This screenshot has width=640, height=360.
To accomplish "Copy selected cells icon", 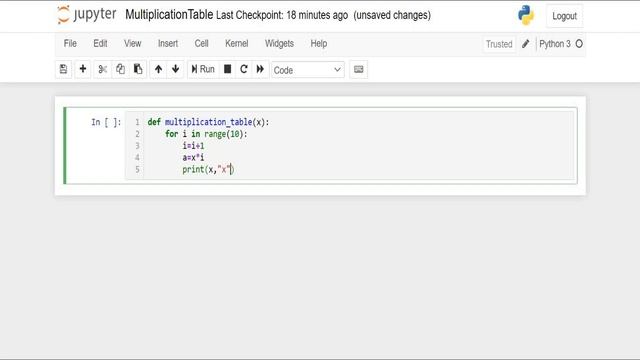I will [120, 69].
